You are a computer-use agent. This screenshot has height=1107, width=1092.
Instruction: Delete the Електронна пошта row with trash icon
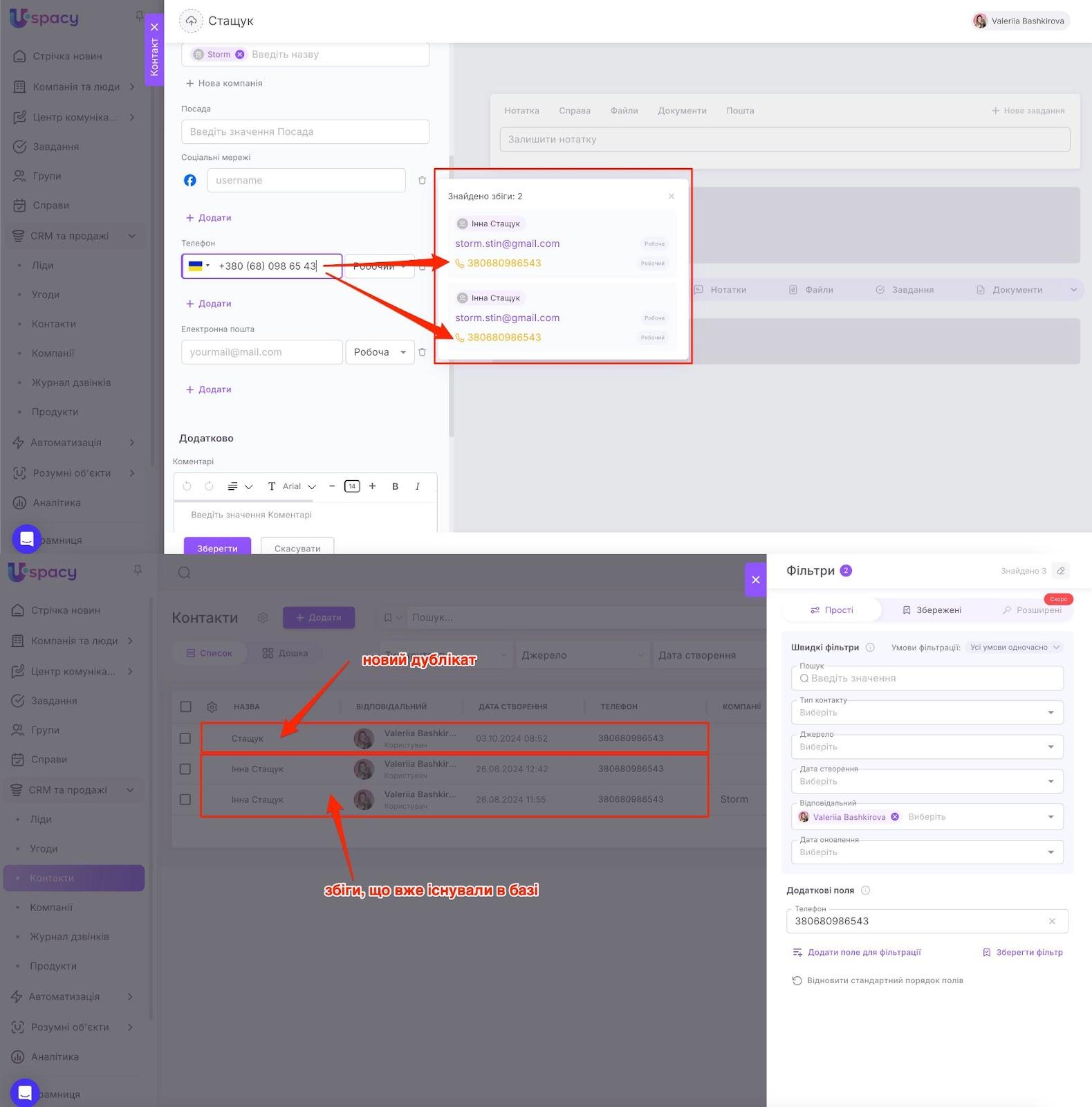pos(422,352)
